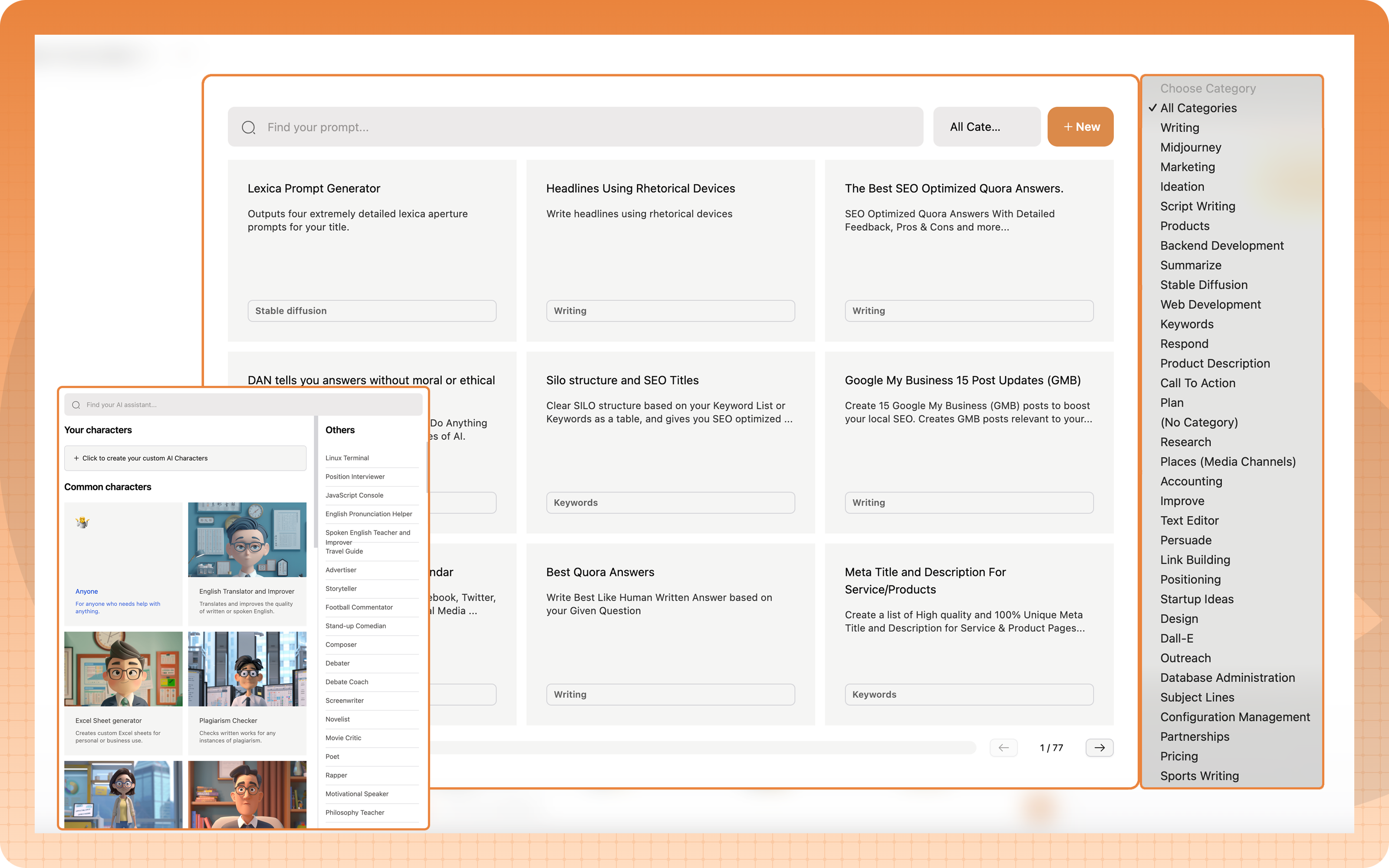
Task: Click the magnifier icon in AI assistant search
Action: point(76,405)
